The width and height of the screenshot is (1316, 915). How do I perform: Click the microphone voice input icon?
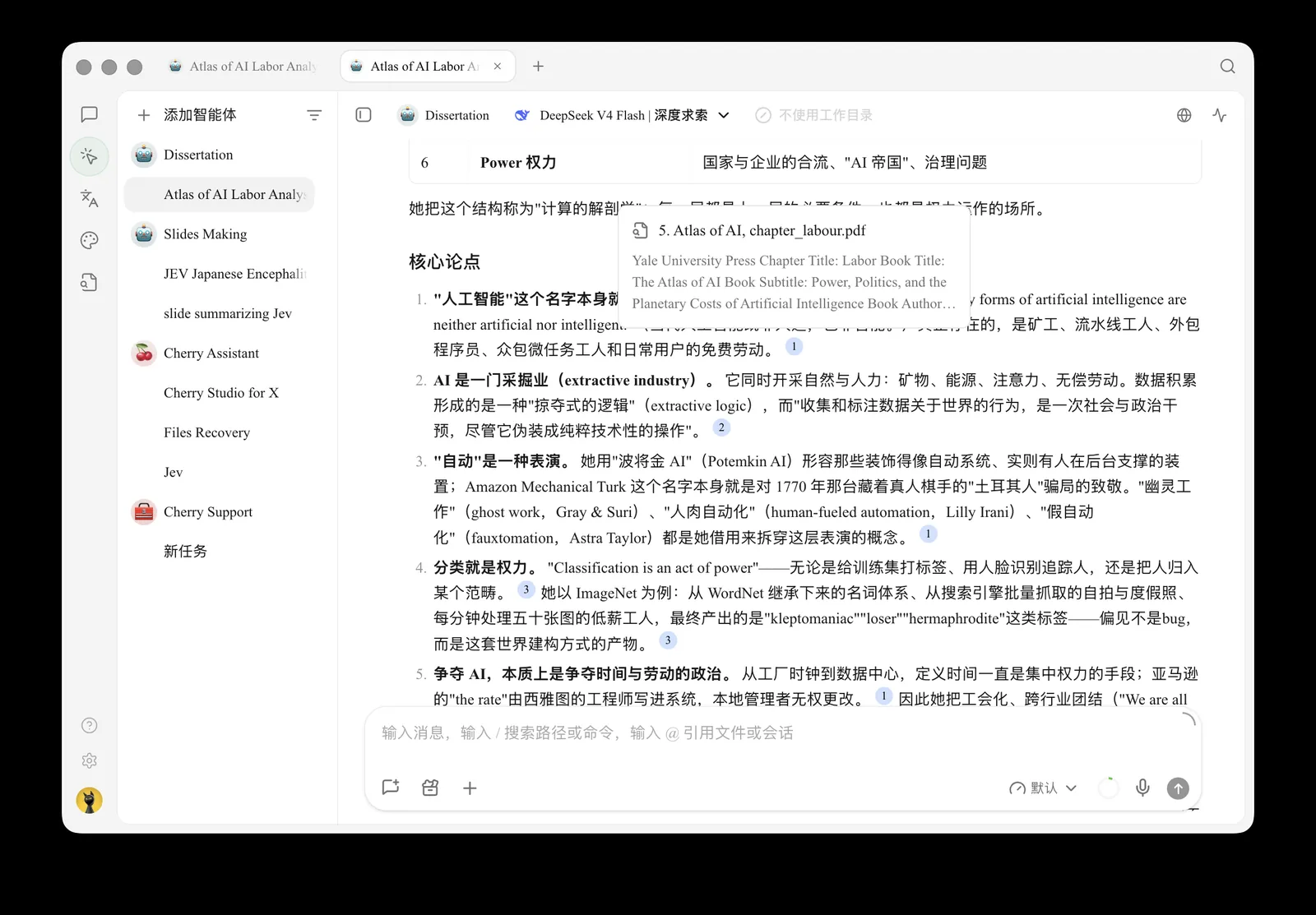click(x=1142, y=788)
